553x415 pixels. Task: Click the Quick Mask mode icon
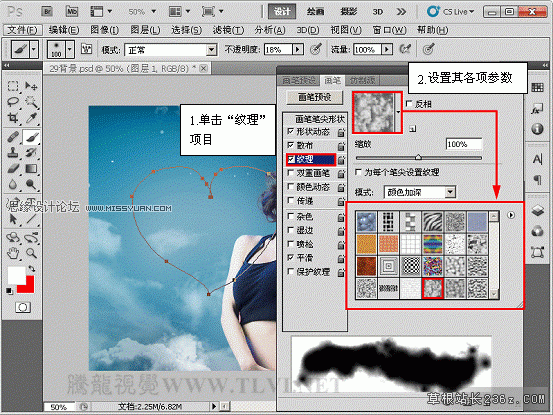point(23,307)
